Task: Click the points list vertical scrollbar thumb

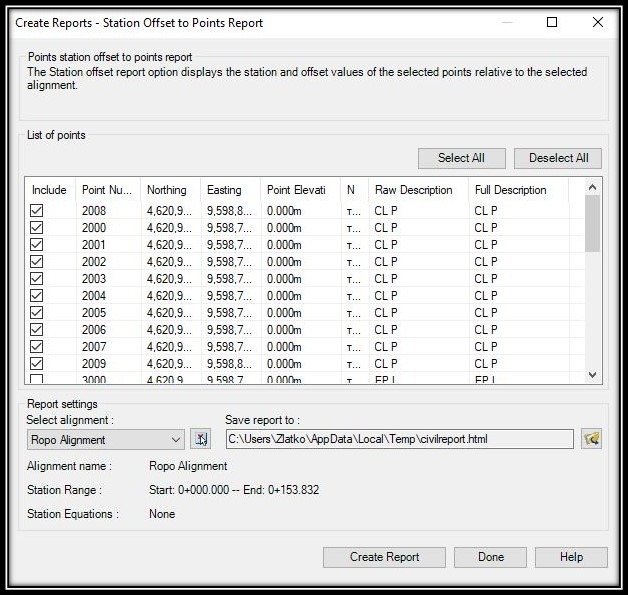Action: [592, 223]
